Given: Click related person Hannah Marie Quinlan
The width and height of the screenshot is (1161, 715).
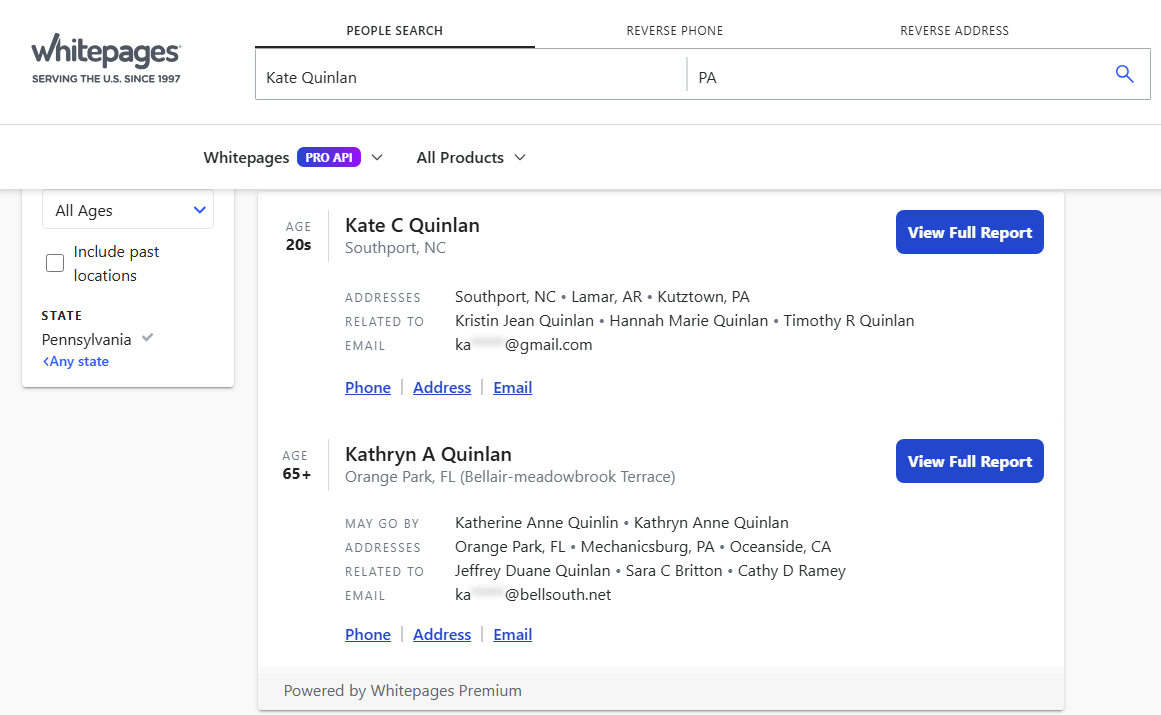Looking at the screenshot, I should (689, 320).
